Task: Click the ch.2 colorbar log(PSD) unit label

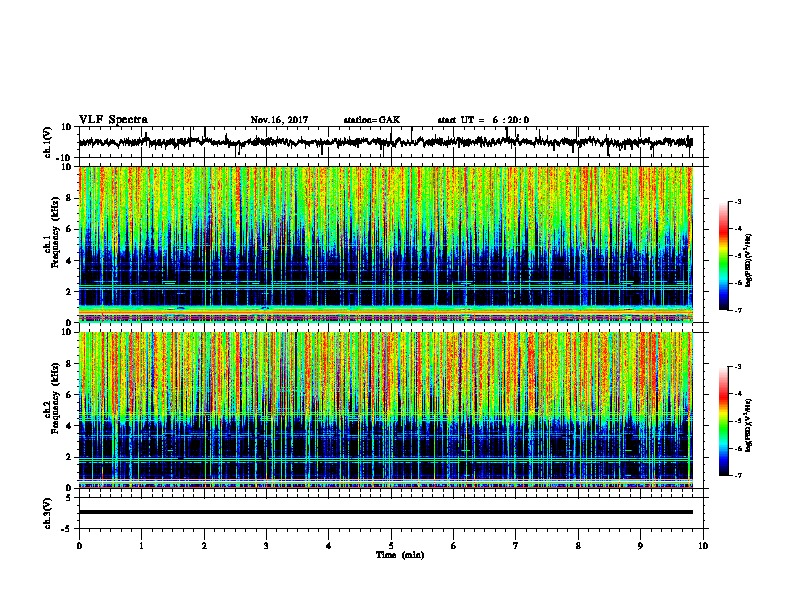Action: point(749,425)
